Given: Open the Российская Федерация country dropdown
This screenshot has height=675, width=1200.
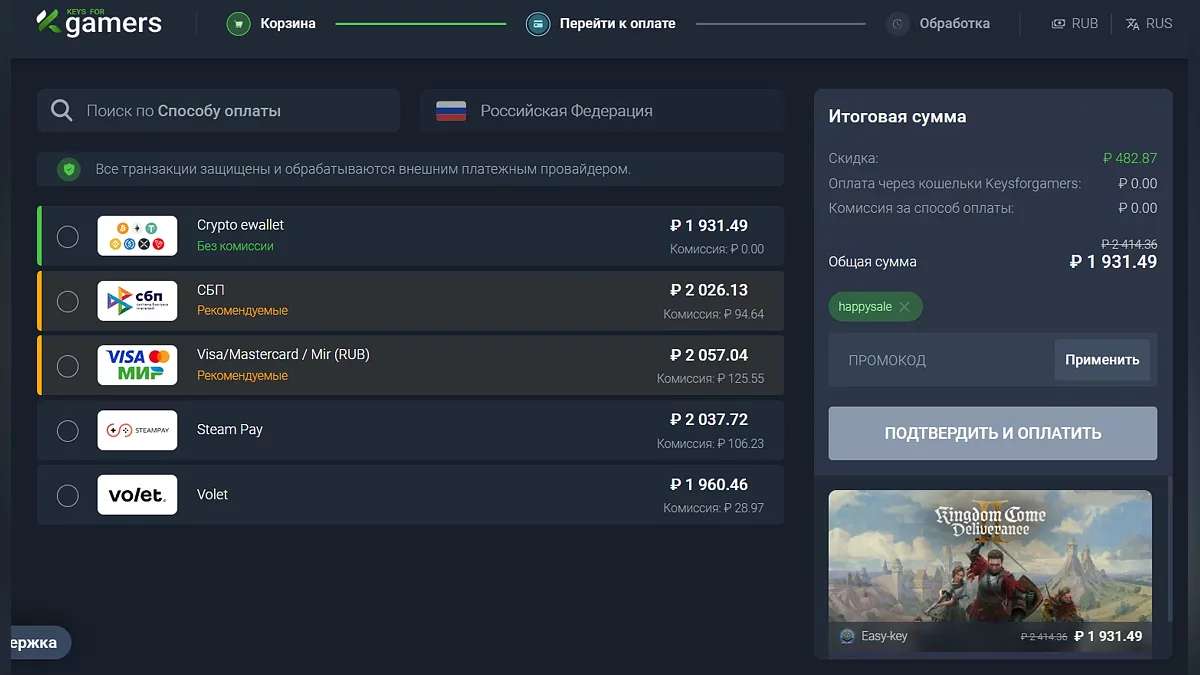Looking at the screenshot, I should click(602, 111).
